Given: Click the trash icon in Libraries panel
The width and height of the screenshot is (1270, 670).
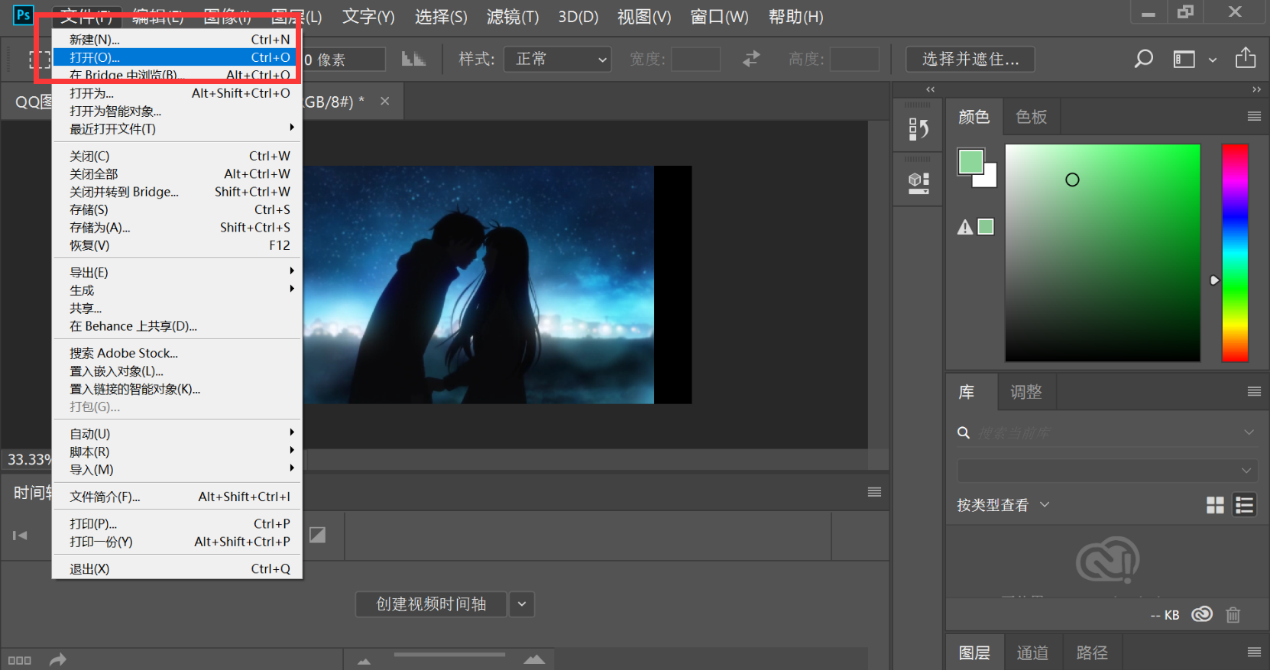Looking at the screenshot, I should (1234, 615).
